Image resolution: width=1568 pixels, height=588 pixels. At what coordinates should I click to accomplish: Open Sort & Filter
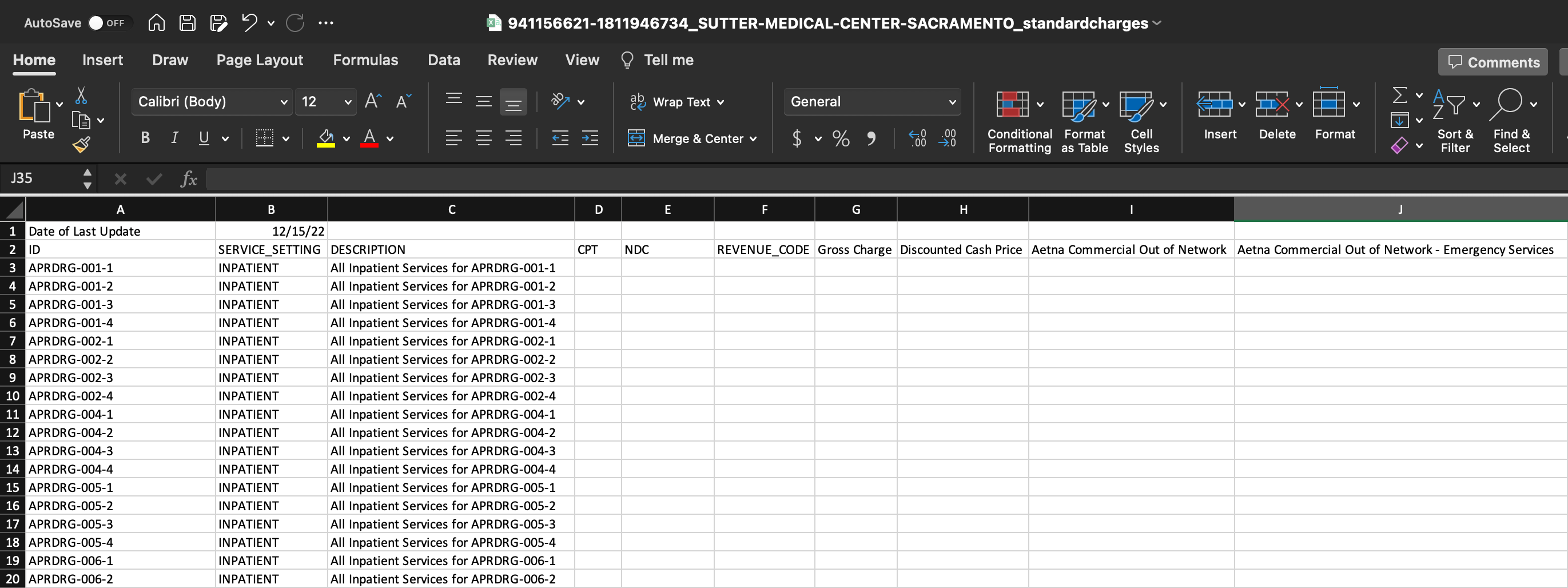click(1455, 122)
